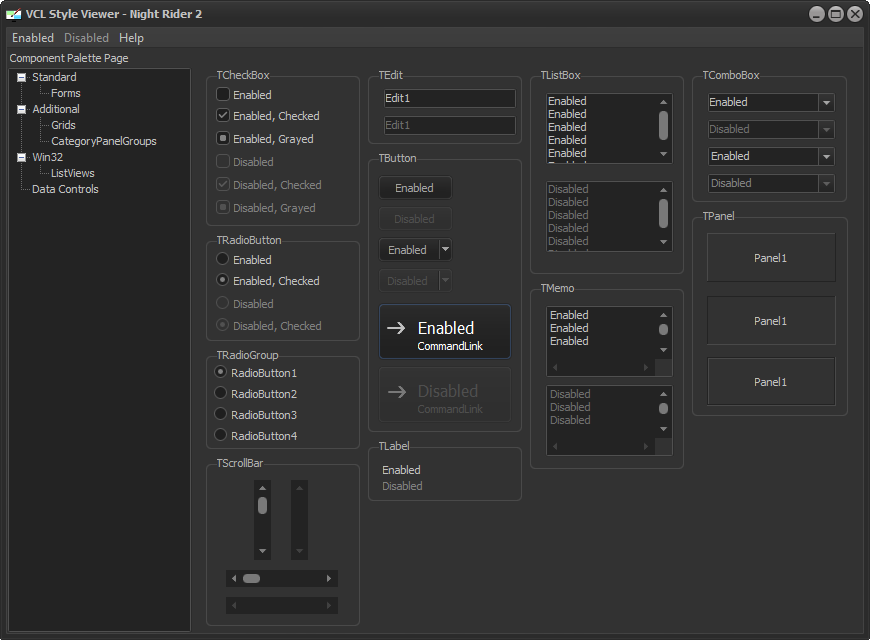
Task: Choose RadioButton4 in TRadioGroup
Action: coord(220,435)
